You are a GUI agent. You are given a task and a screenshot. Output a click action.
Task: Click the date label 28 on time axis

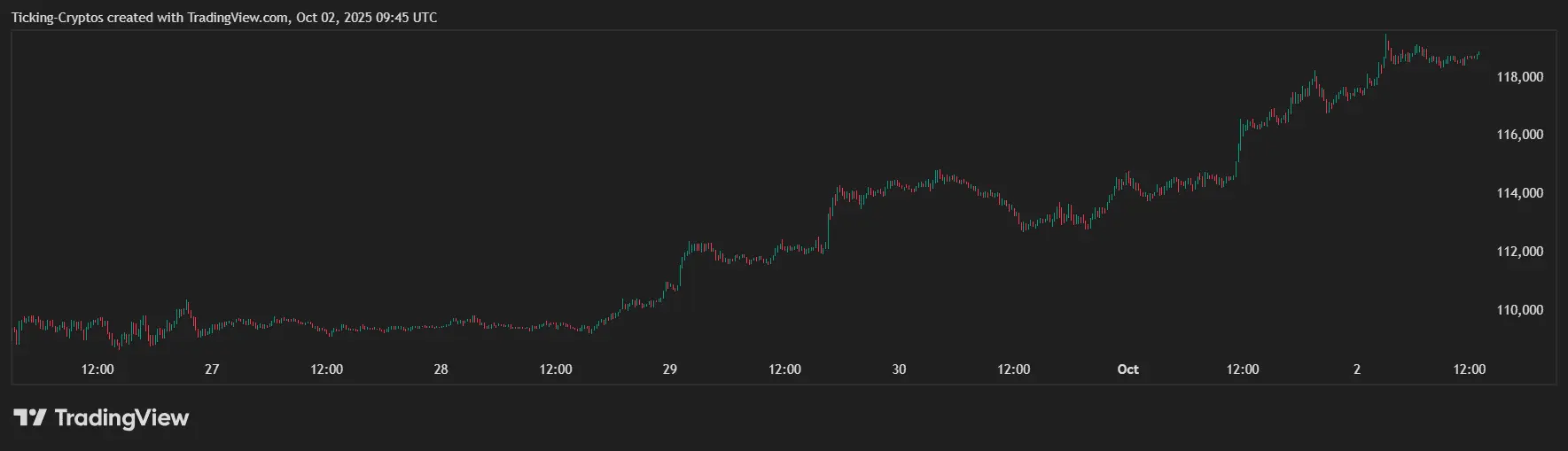(441, 369)
